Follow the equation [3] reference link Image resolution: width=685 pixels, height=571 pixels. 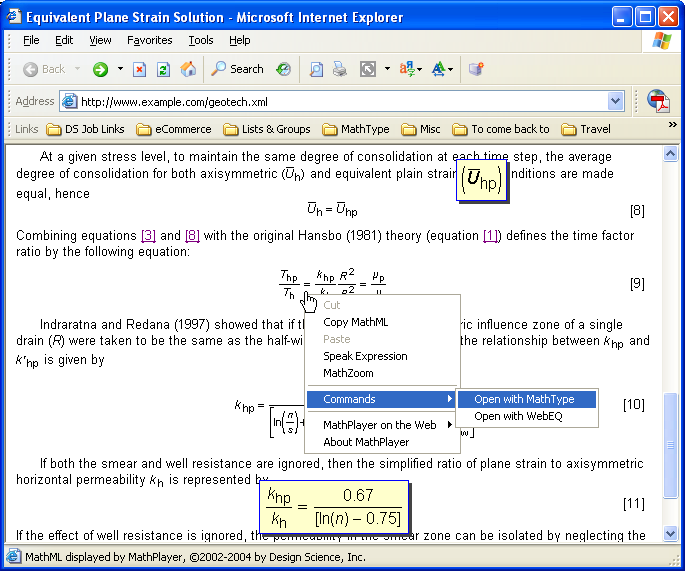[148, 235]
